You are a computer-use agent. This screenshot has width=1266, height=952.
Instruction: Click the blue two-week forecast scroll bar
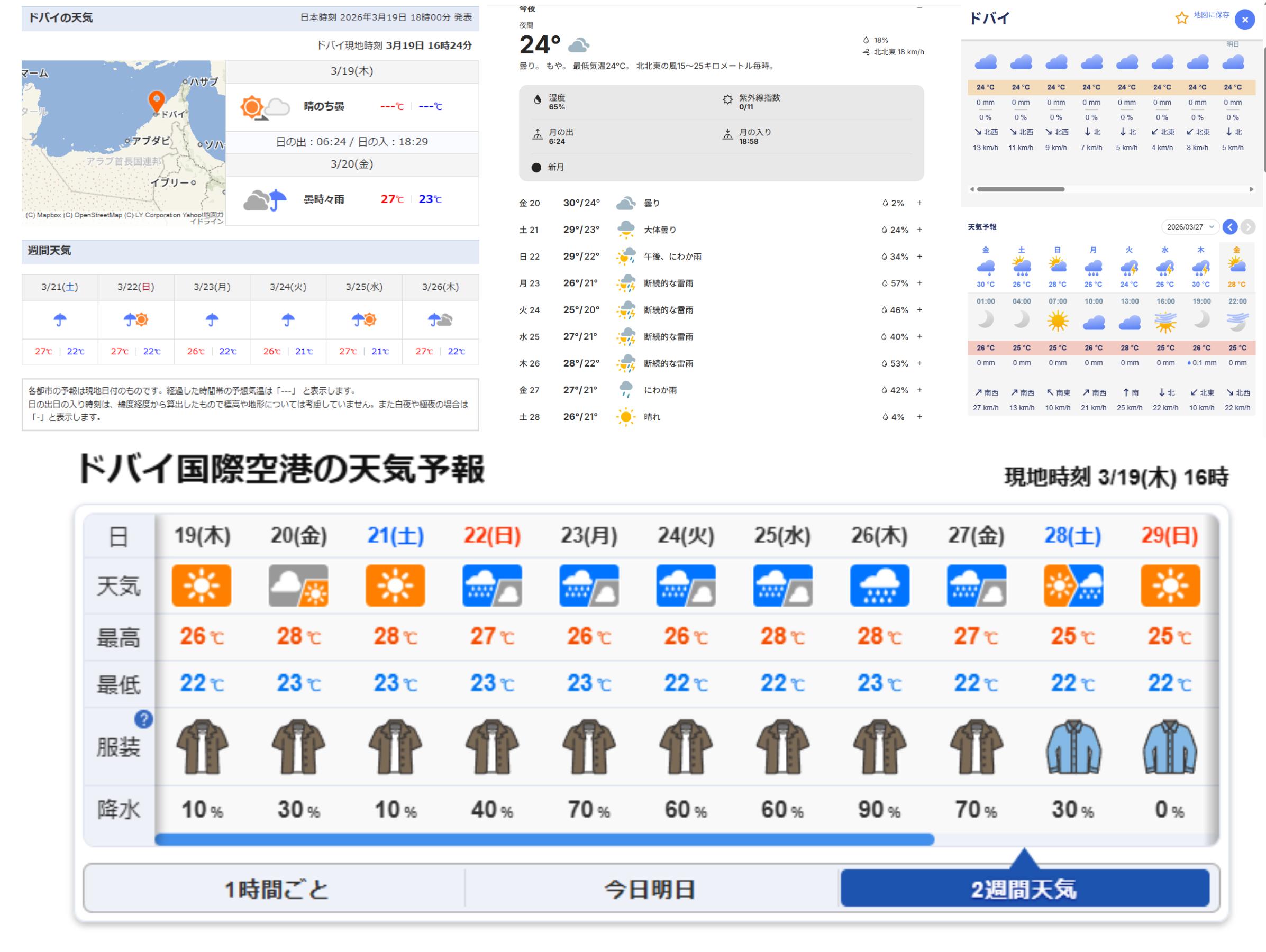[544, 839]
